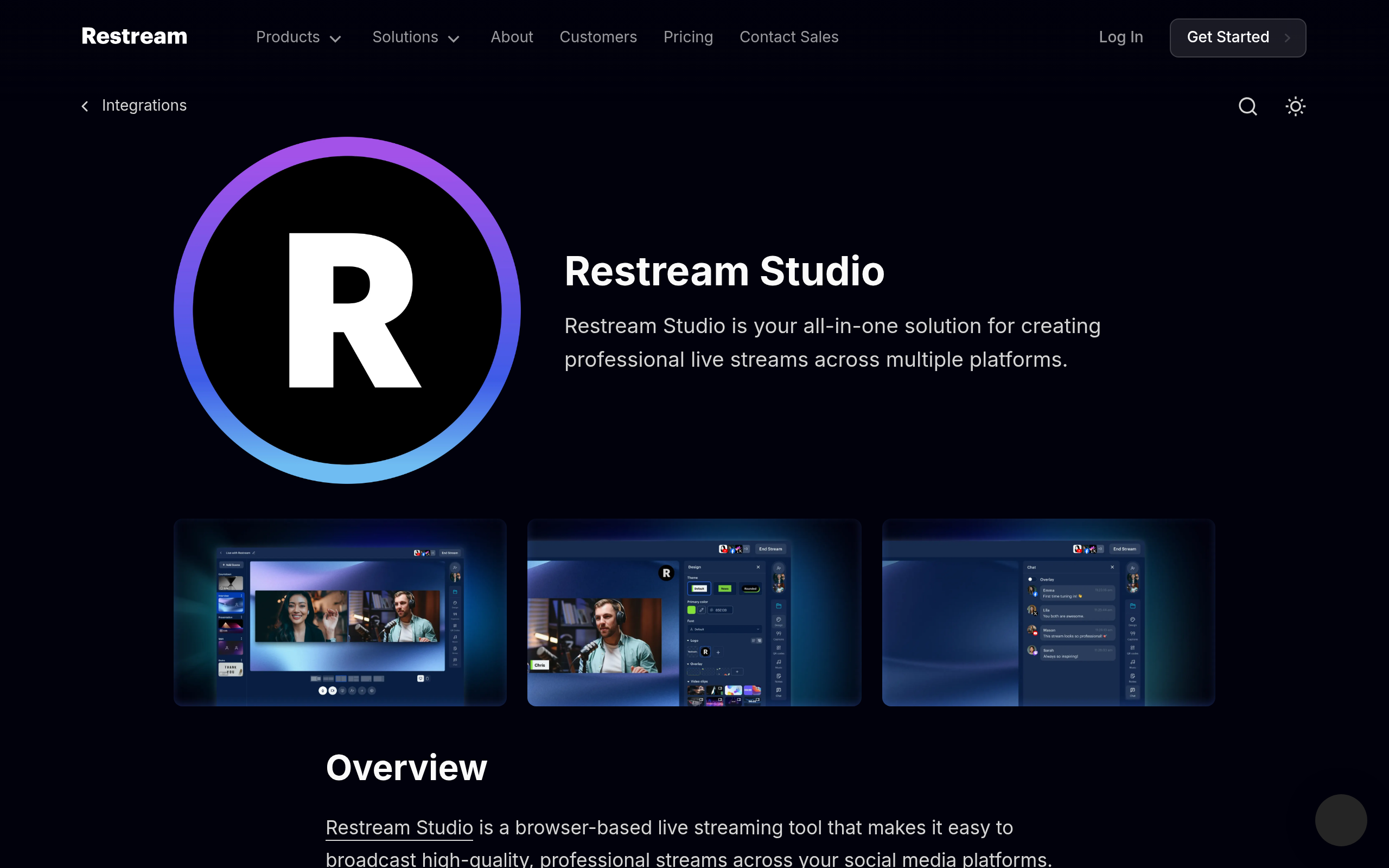Image resolution: width=1389 pixels, height=868 pixels.
Task: Toggle light mode with the sun icon
Action: (1295, 106)
